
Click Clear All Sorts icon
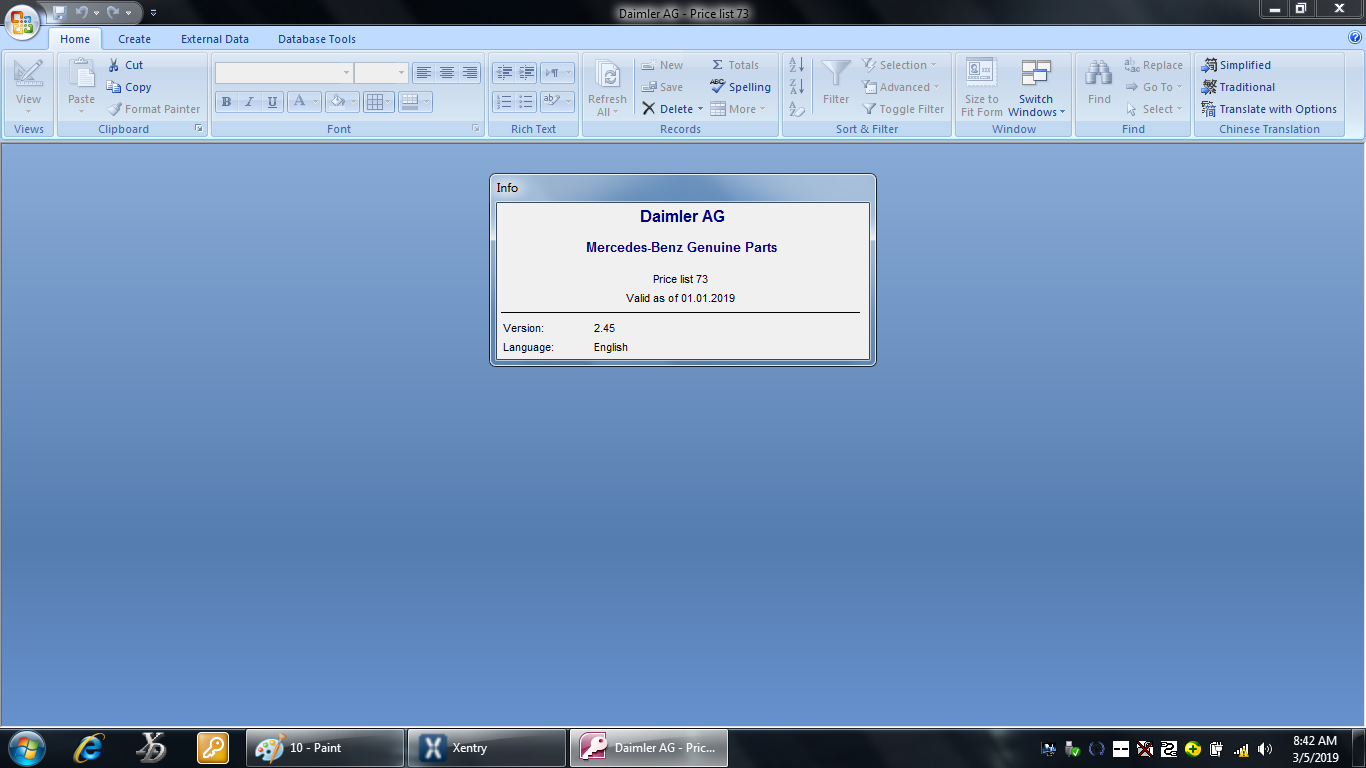797,109
